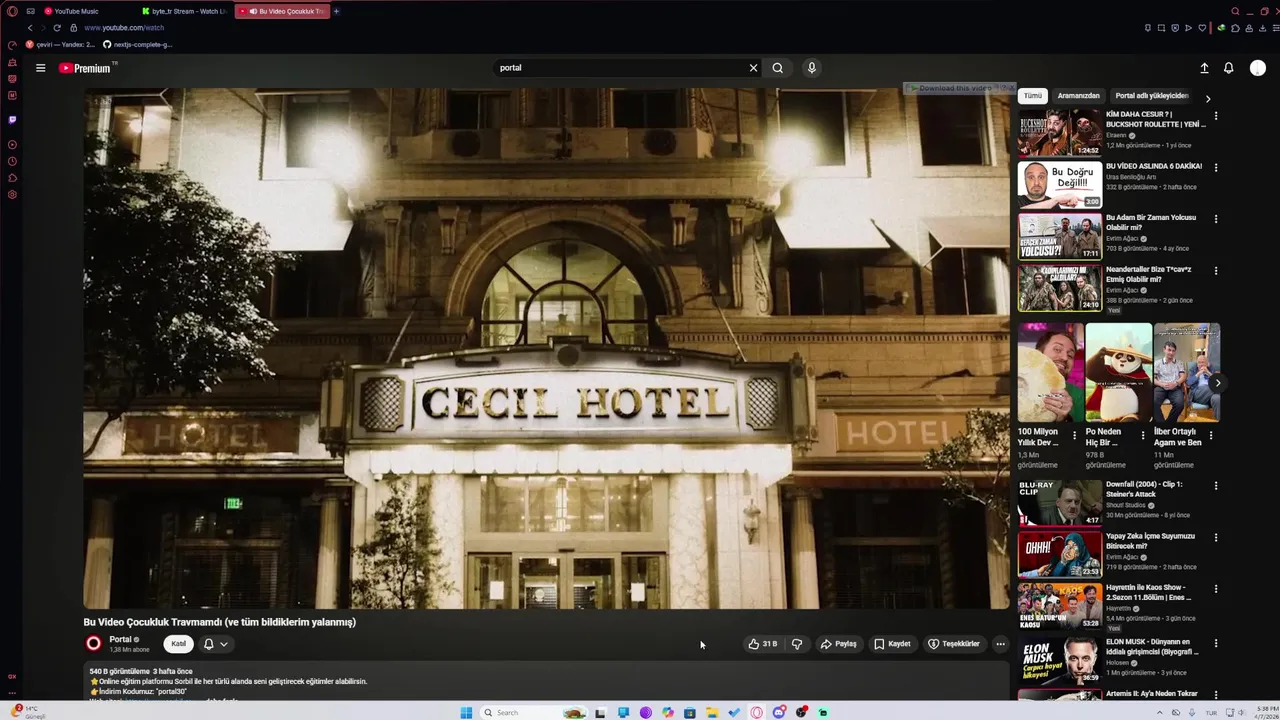Open the Po Neden Hiç Bir short
Screen dimensions: 1280x720
(x=1118, y=372)
